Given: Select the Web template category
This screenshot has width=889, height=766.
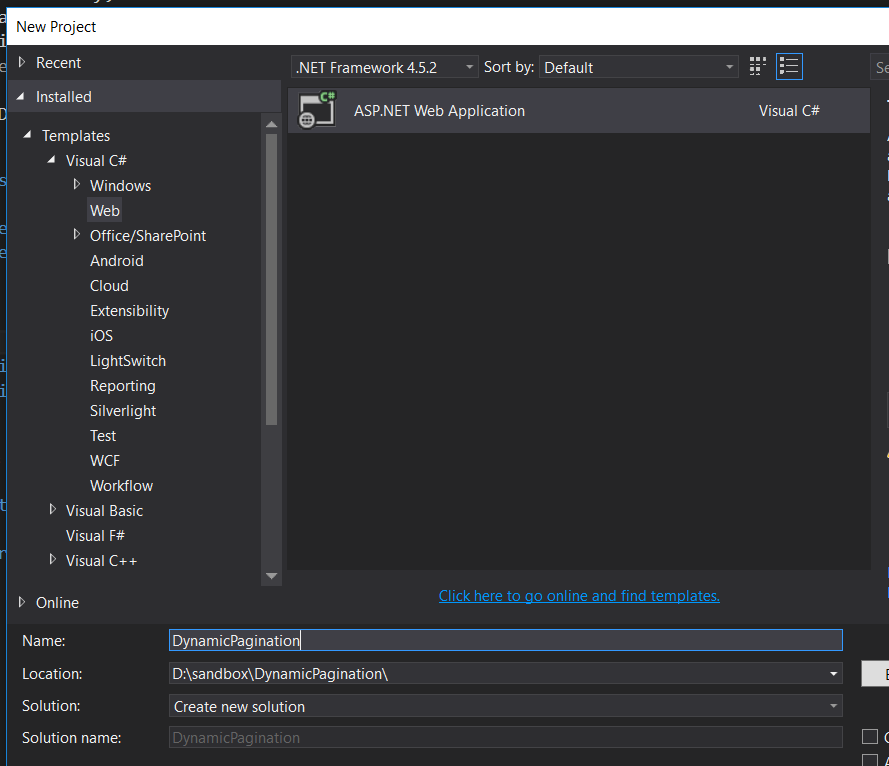Looking at the screenshot, I should pos(104,210).
